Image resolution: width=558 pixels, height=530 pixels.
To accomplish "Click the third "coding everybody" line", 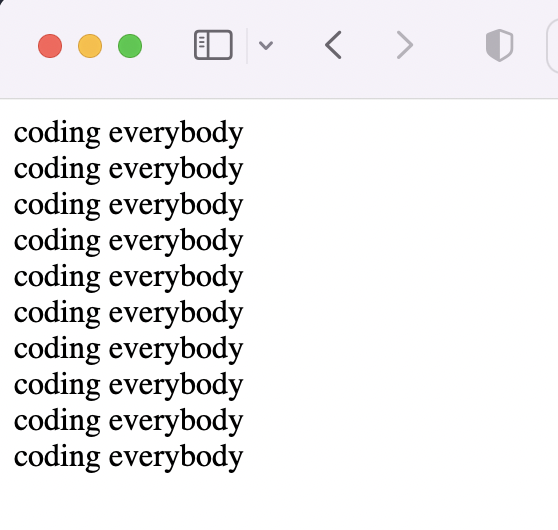I will click(128, 205).
